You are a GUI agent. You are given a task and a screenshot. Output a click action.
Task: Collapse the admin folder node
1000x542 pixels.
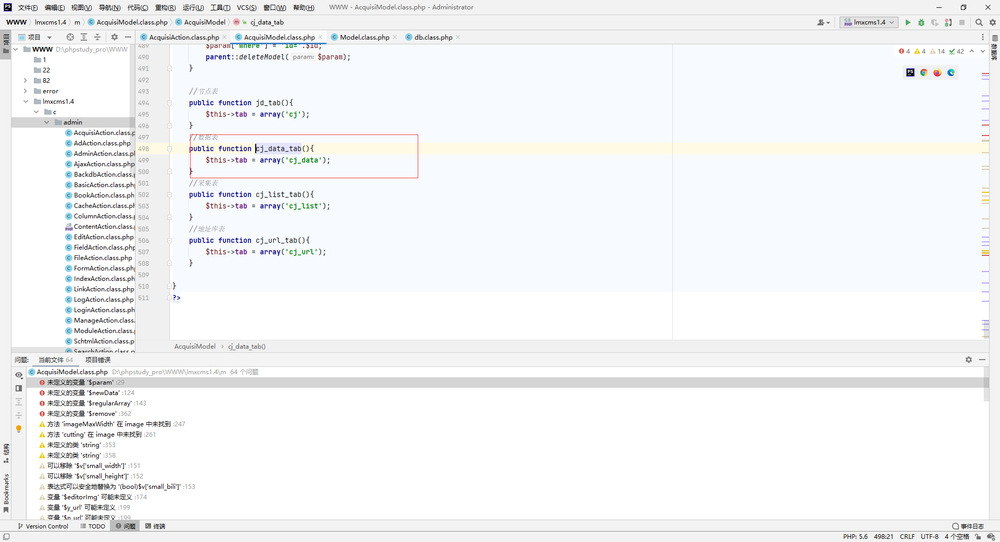(47, 122)
